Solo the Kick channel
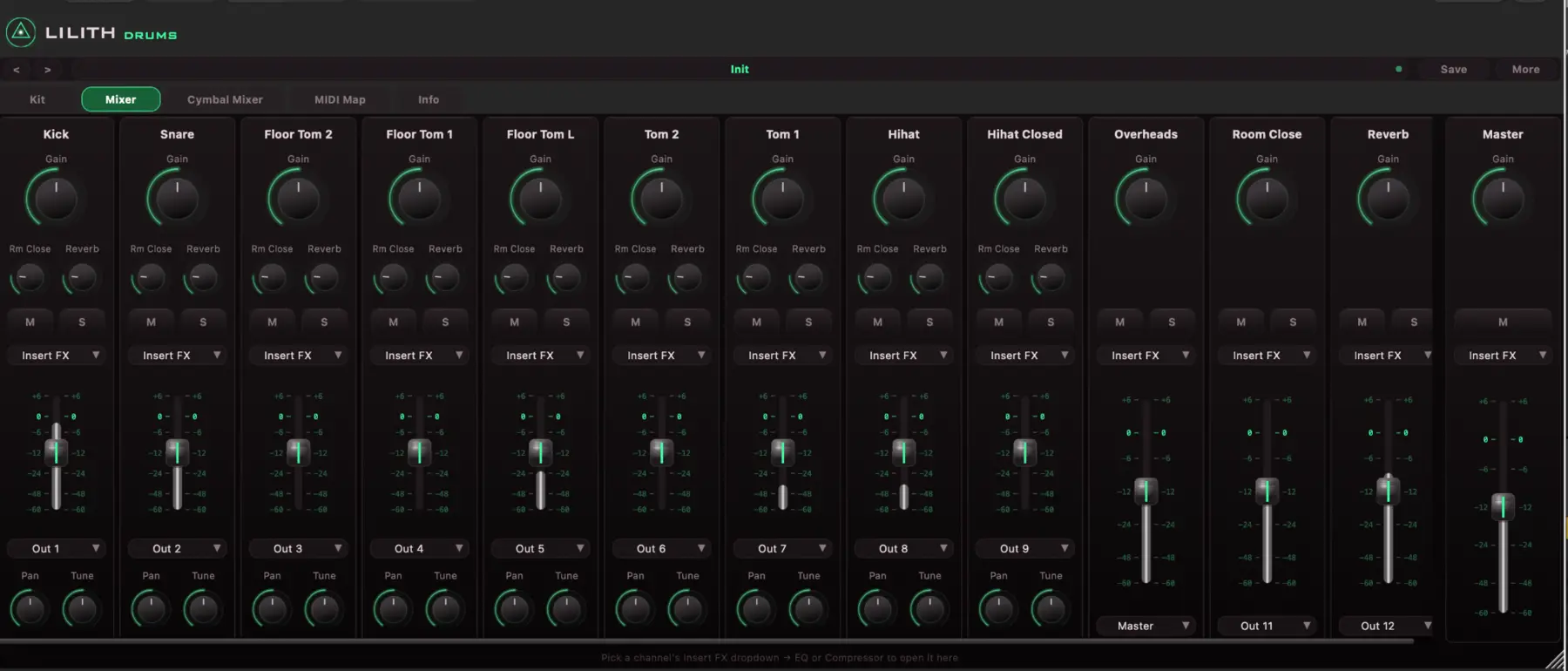This screenshot has height=671, width=1568. pyautogui.click(x=82, y=322)
